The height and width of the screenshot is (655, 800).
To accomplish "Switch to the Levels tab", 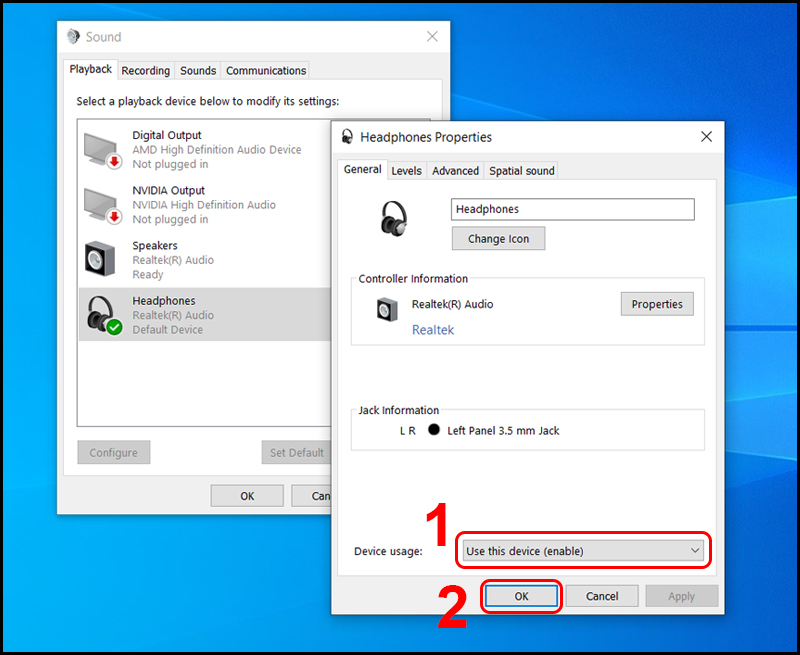I will pos(406,170).
